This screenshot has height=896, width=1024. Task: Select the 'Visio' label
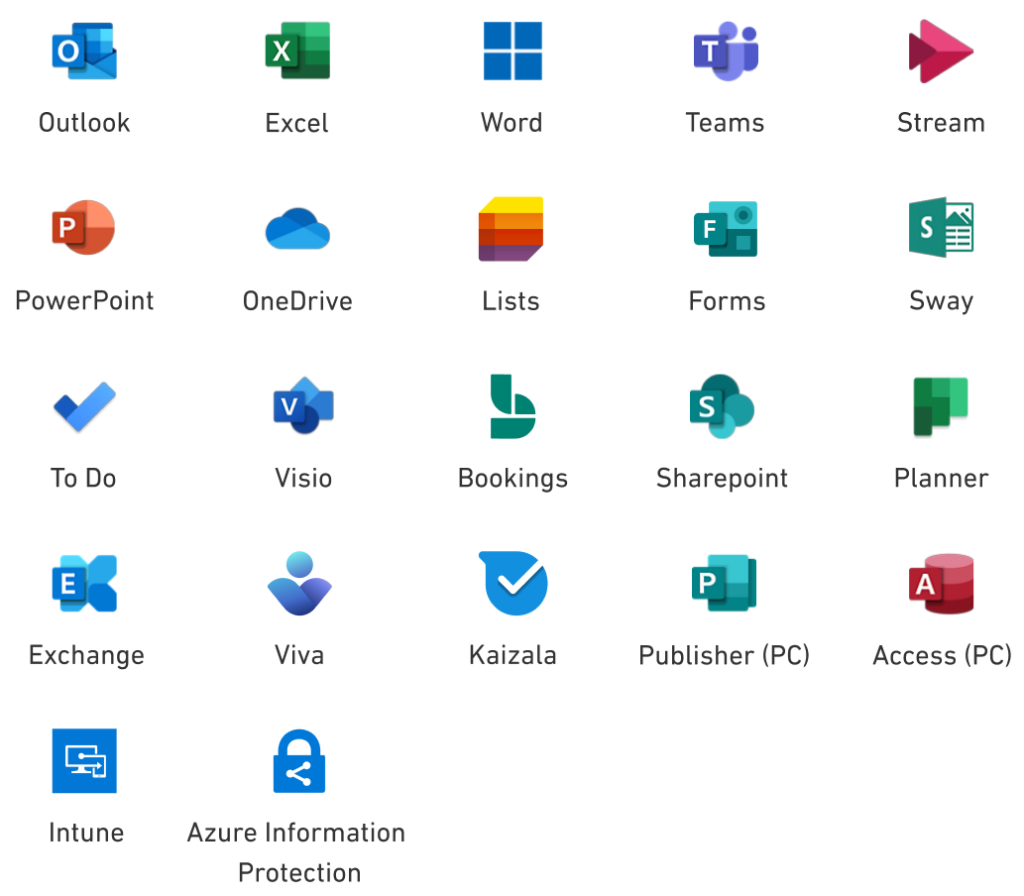click(x=304, y=478)
